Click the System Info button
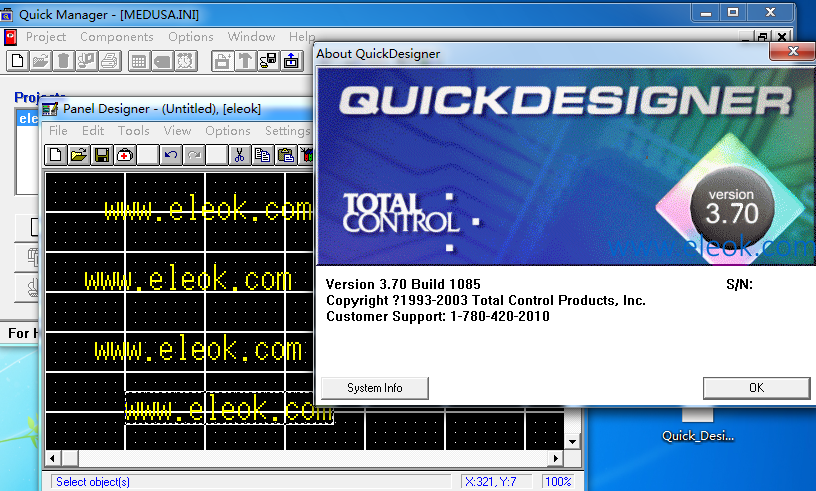Image resolution: width=816 pixels, height=491 pixels. pos(375,388)
